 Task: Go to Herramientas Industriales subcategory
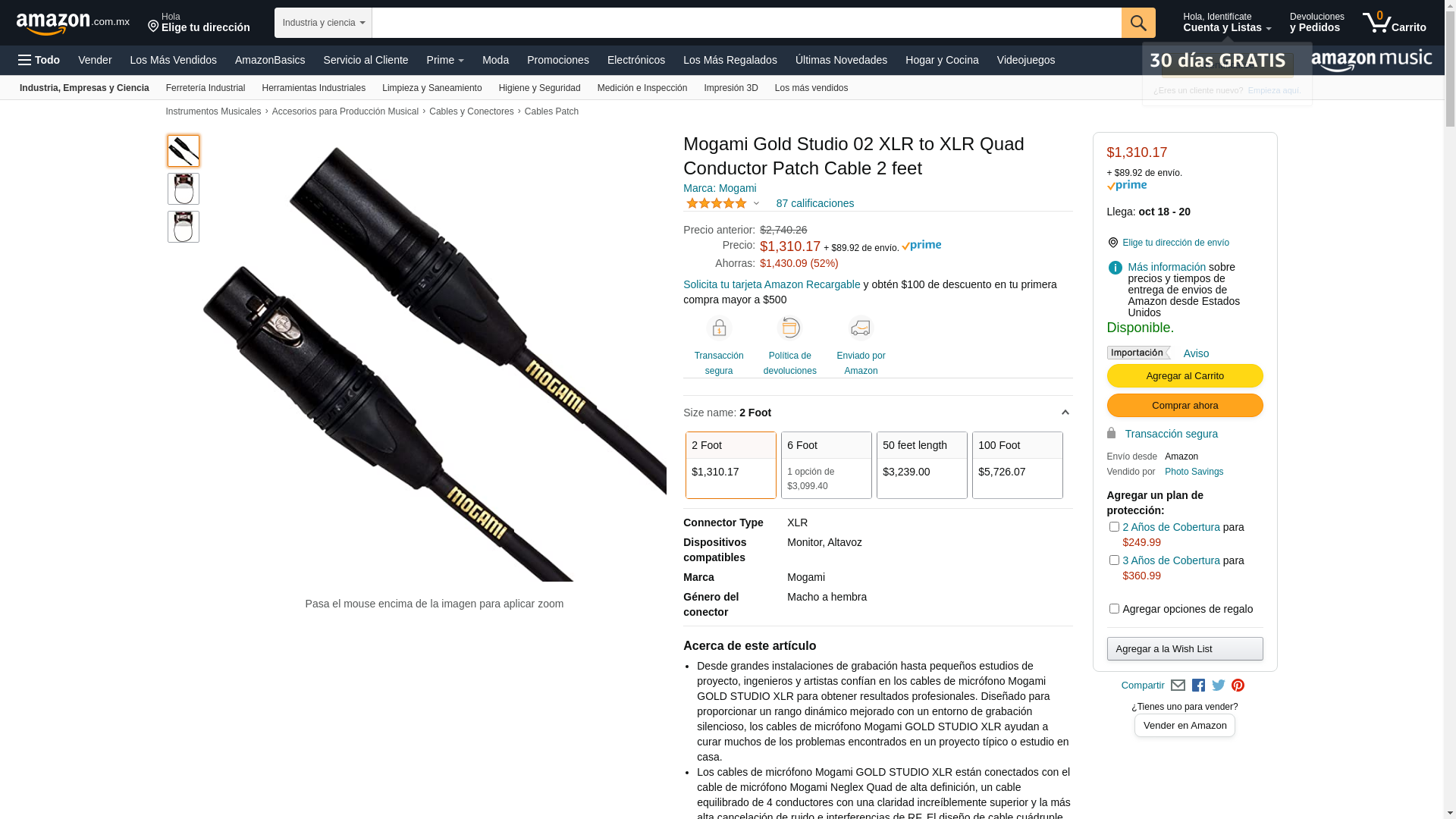[x=313, y=88]
